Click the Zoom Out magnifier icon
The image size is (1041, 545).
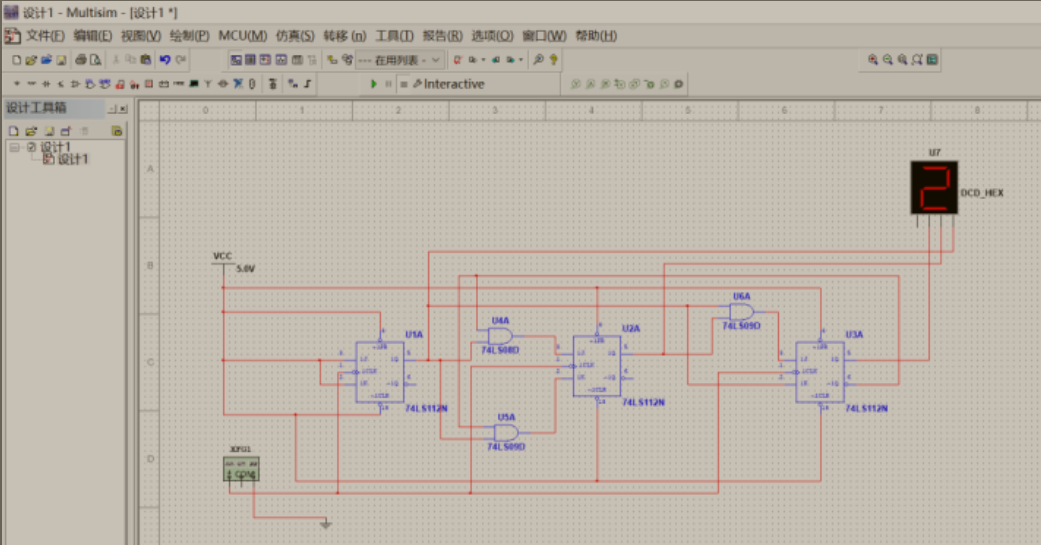[x=888, y=60]
